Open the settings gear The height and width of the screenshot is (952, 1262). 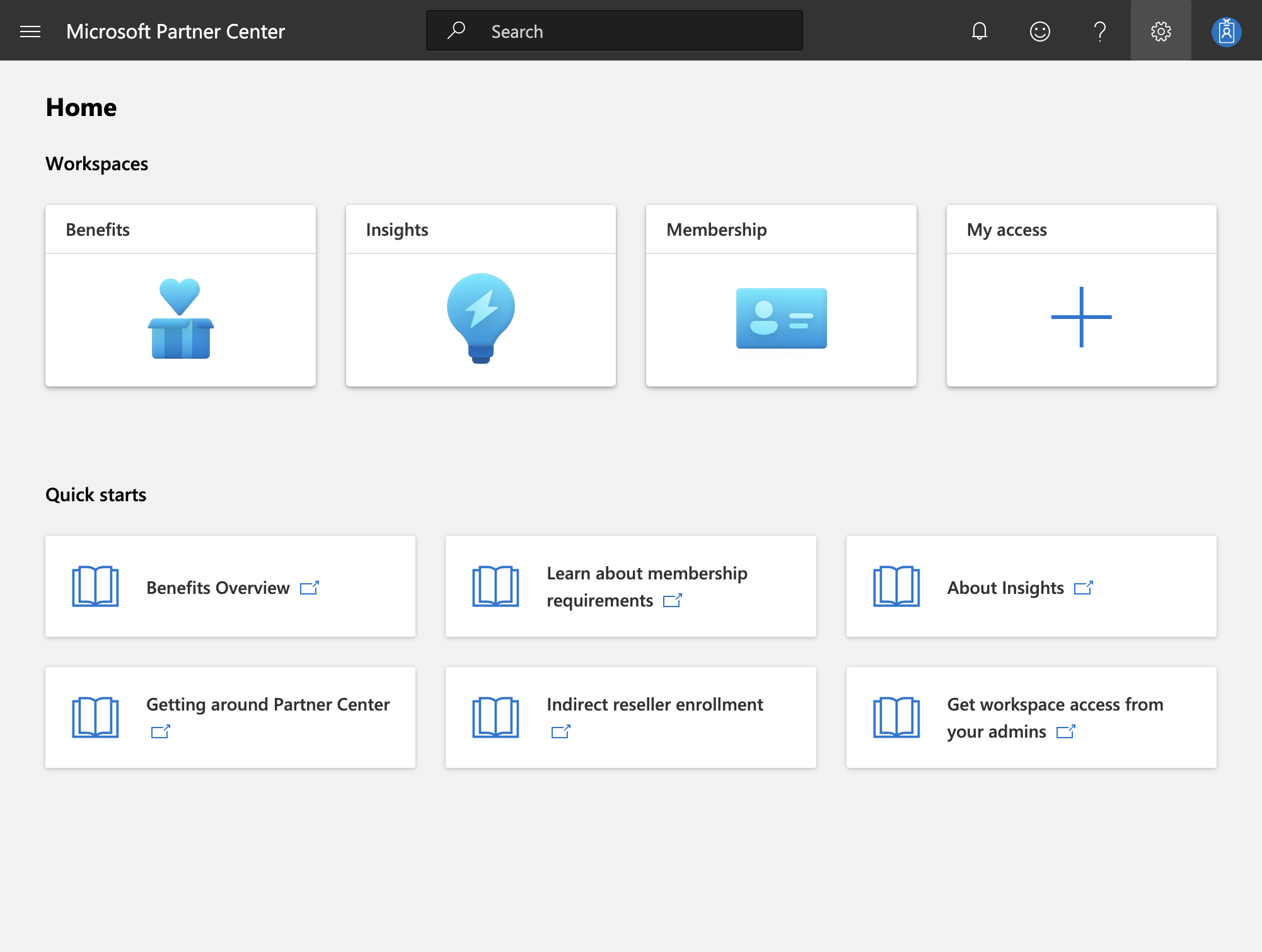tap(1161, 31)
